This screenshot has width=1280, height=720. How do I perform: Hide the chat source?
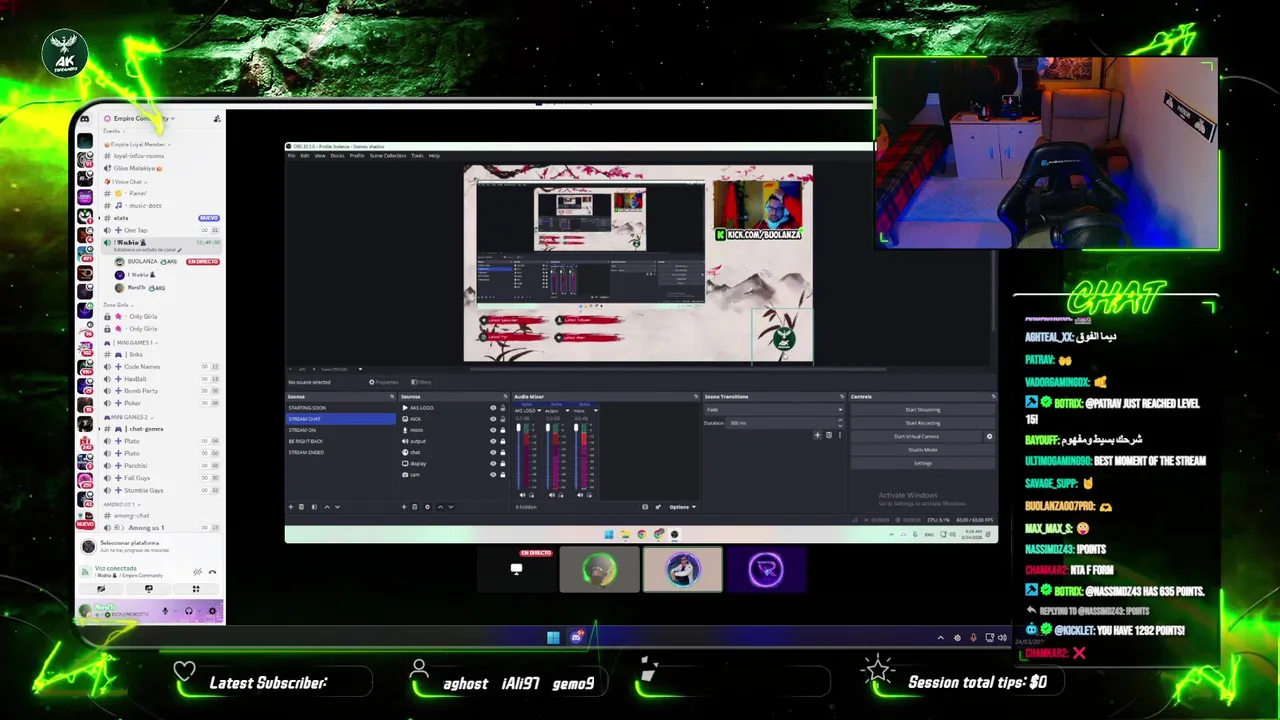[x=493, y=452]
